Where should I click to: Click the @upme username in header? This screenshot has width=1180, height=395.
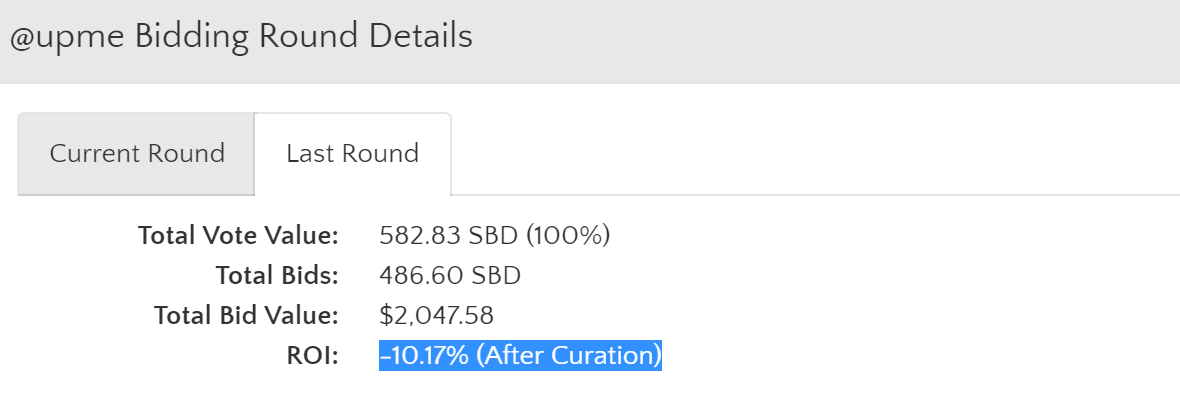[66, 38]
